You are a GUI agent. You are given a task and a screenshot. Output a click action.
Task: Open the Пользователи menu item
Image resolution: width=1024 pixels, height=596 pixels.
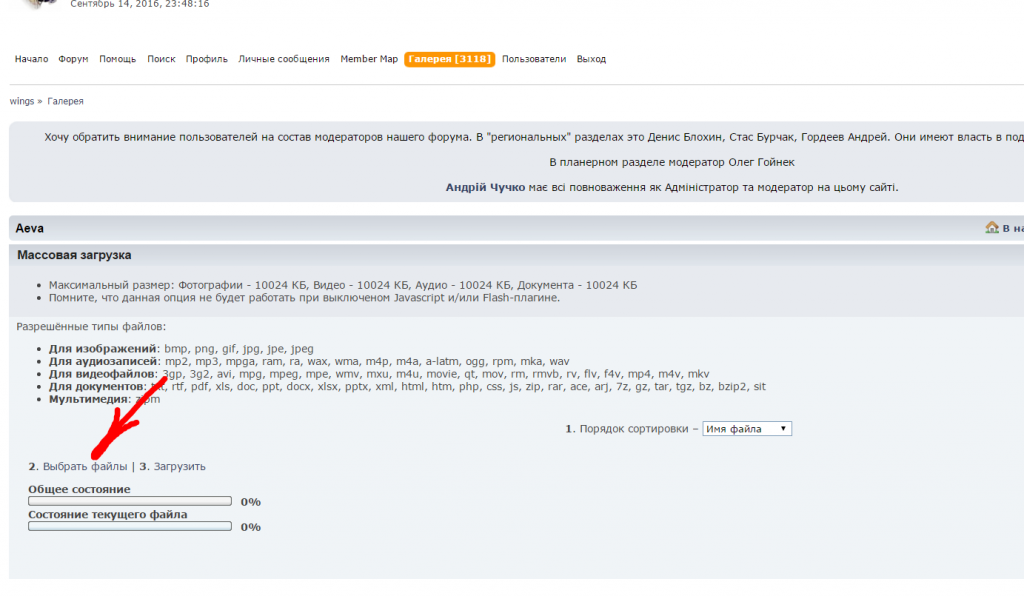(534, 59)
